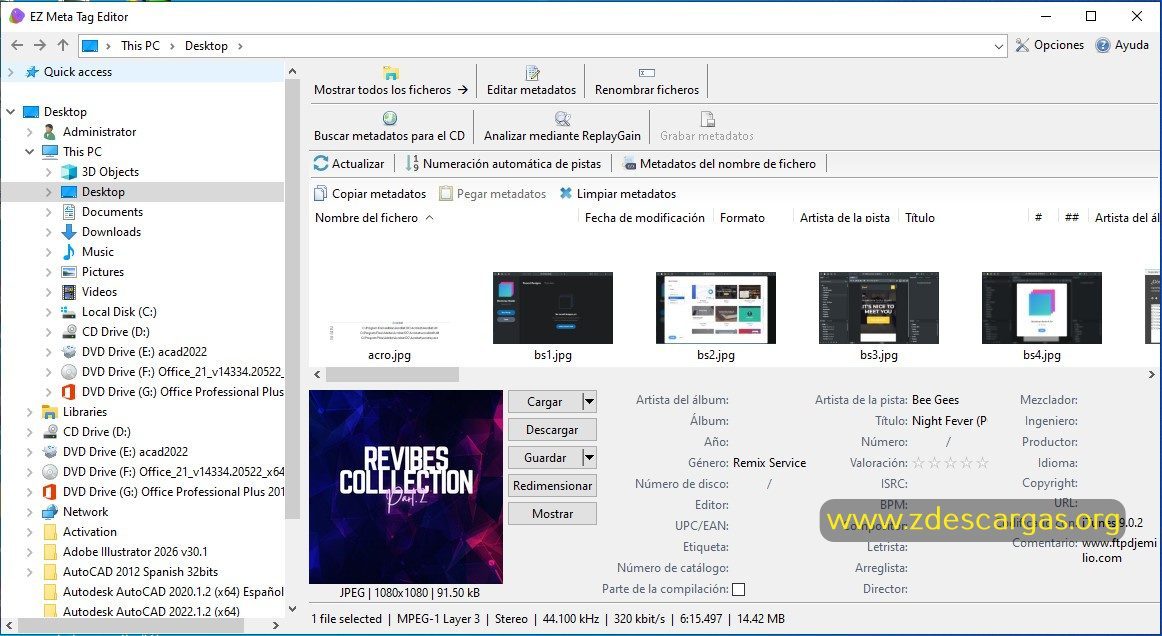Select Downloads folder in the tree

pos(111,232)
